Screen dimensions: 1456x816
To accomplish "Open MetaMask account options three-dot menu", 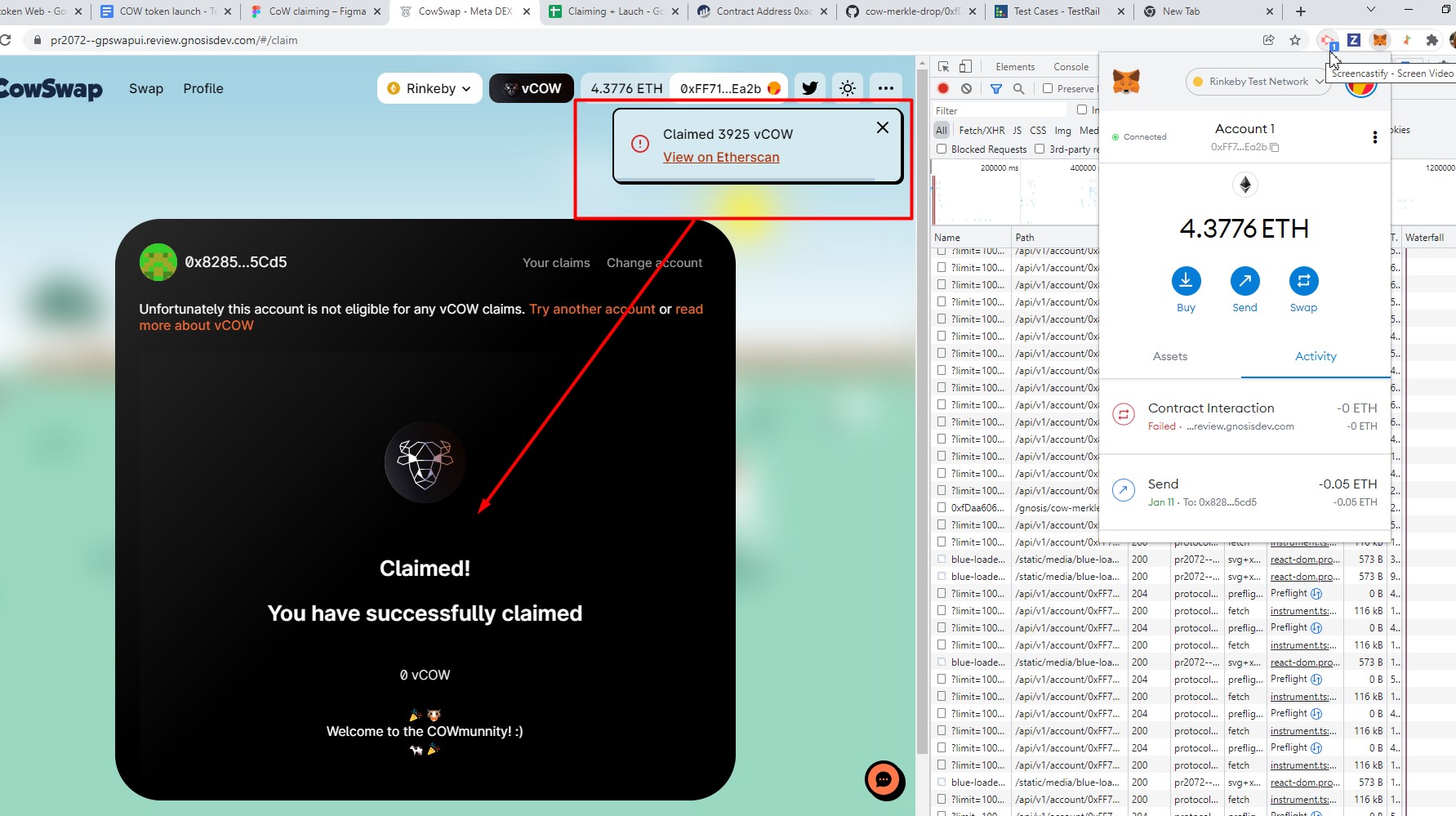I will pyautogui.click(x=1375, y=137).
